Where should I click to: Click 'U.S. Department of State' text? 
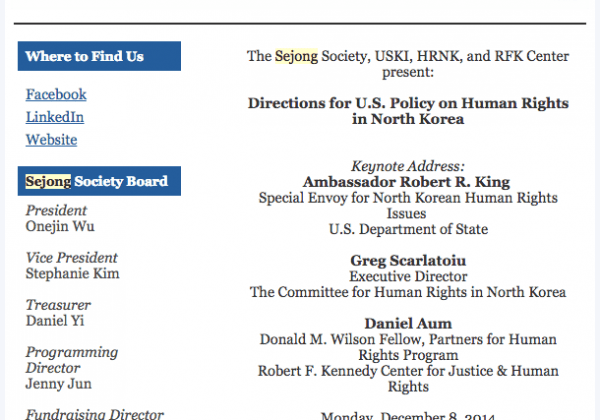point(408,230)
